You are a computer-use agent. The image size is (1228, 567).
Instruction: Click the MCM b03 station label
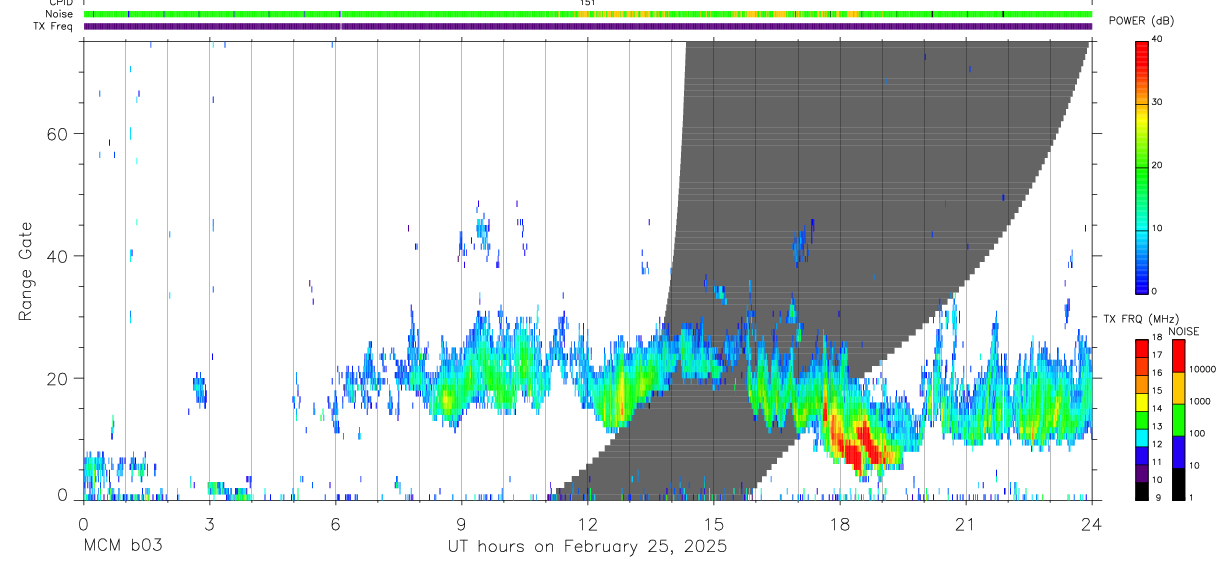(123, 547)
